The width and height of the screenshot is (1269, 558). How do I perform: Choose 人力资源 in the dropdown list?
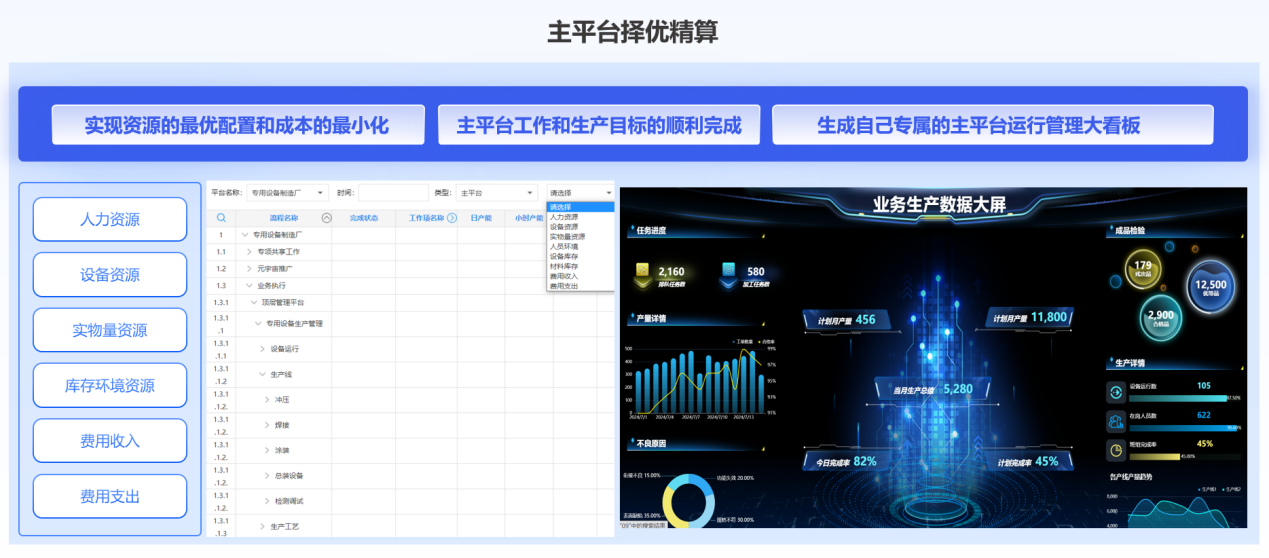tap(564, 217)
